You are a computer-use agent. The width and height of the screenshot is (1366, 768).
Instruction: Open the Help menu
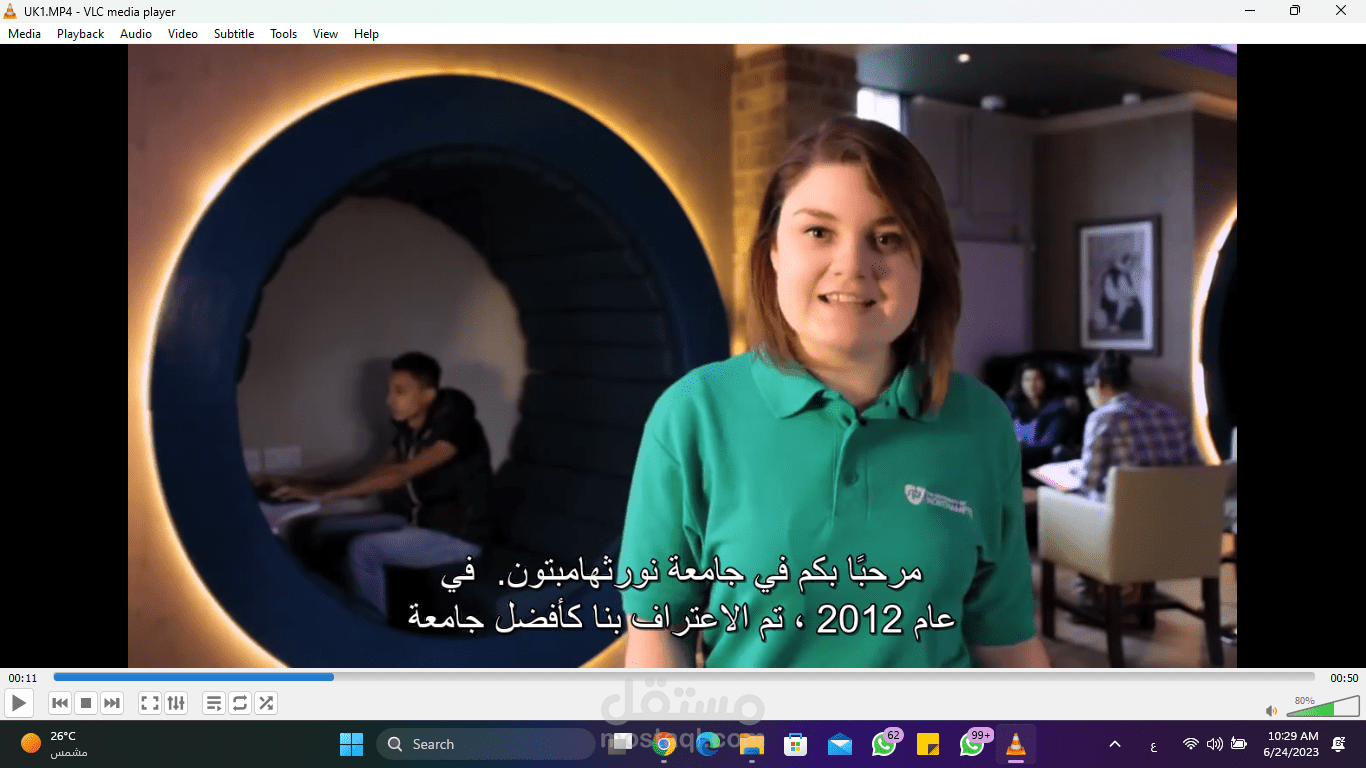(367, 34)
